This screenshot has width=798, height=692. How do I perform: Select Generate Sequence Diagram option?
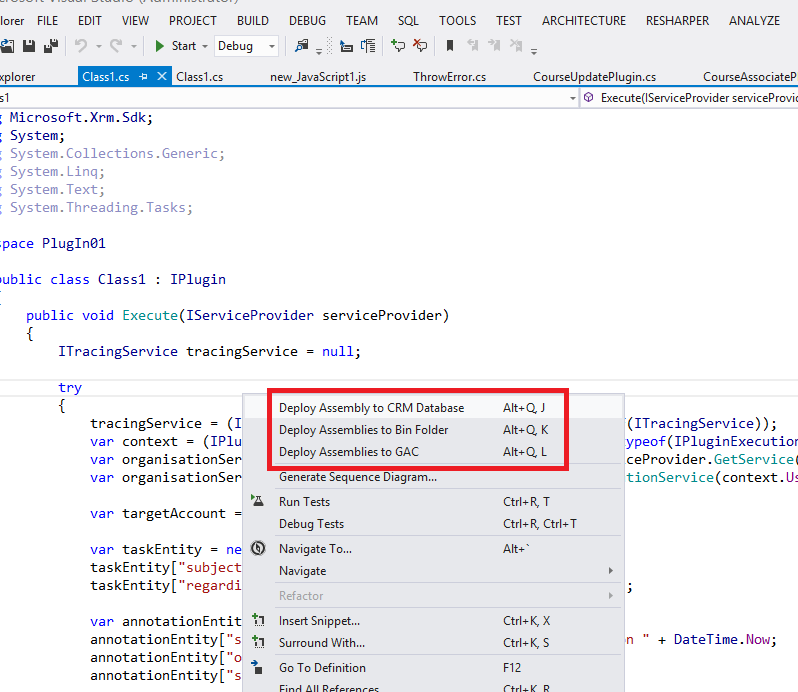(x=357, y=477)
